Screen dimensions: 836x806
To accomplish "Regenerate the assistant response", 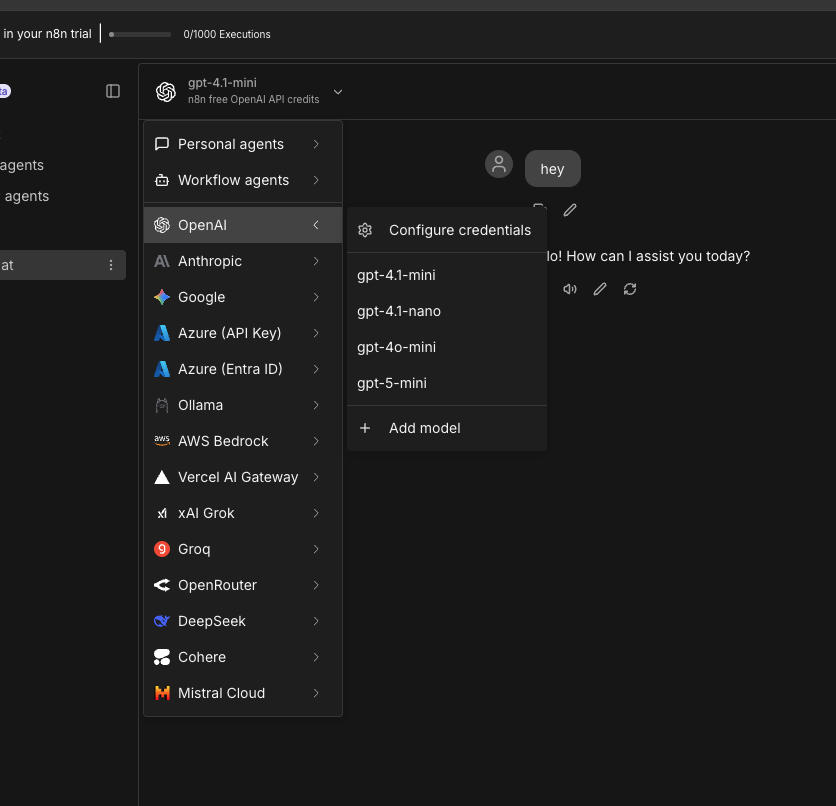I will point(630,289).
